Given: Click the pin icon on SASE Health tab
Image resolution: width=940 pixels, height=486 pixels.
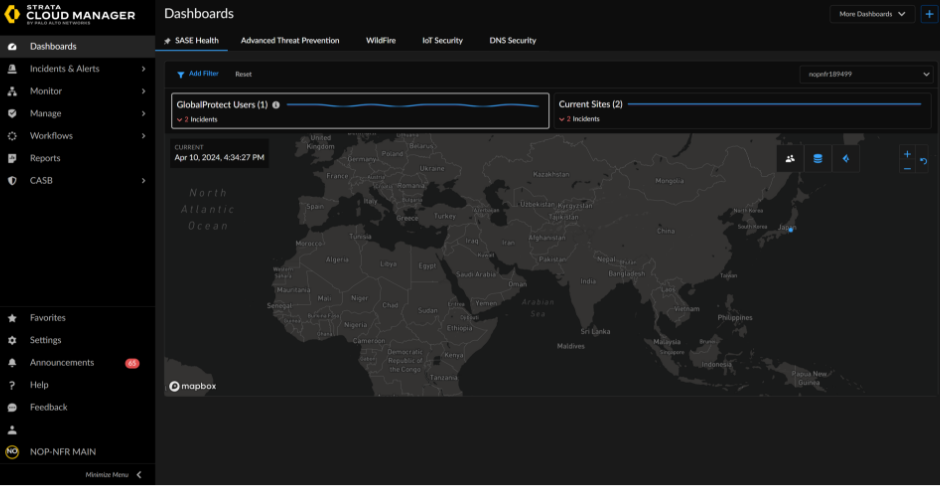Looking at the screenshot, I should pos(167,41).
